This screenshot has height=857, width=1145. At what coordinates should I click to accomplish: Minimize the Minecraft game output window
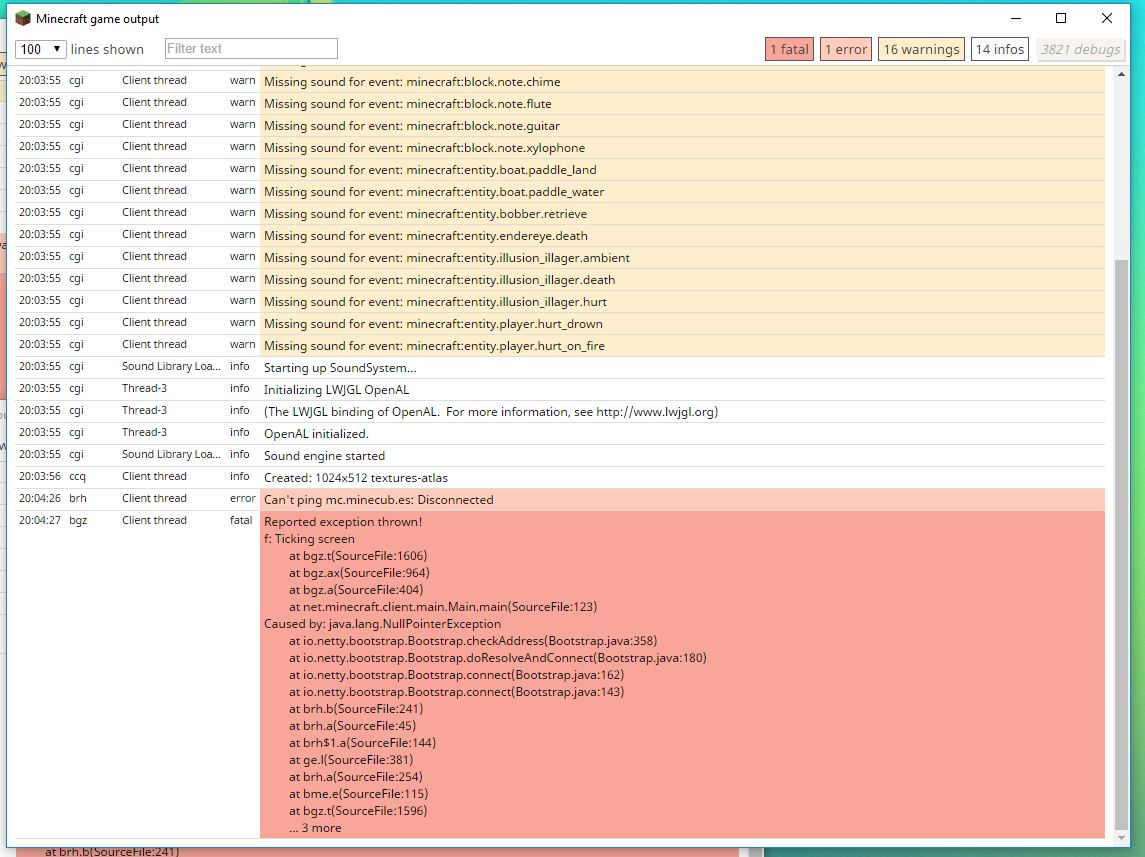point(1015,18)
